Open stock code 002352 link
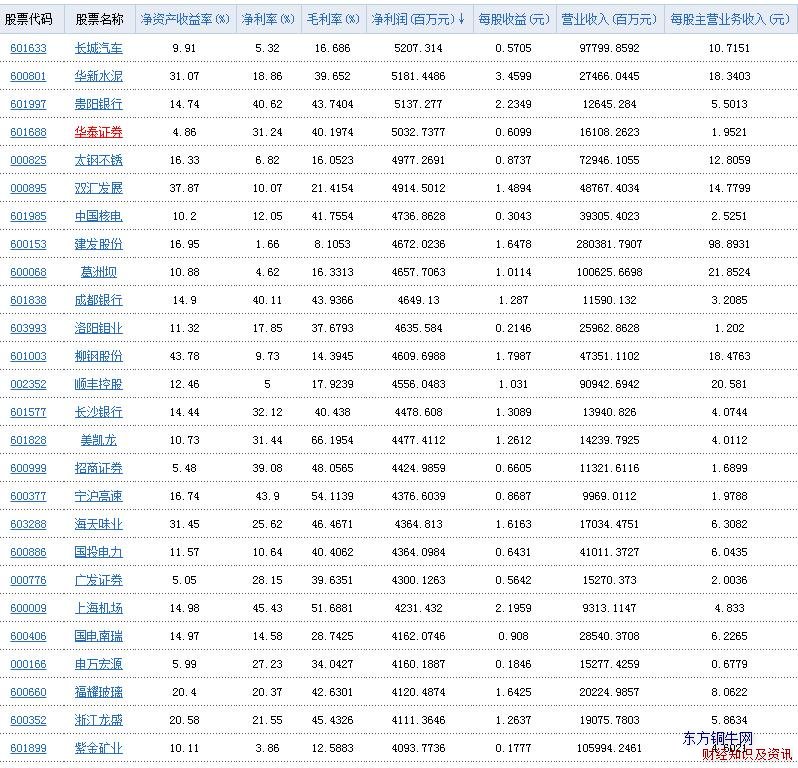This screenshot has height=768, width=798. pos(28,384)
